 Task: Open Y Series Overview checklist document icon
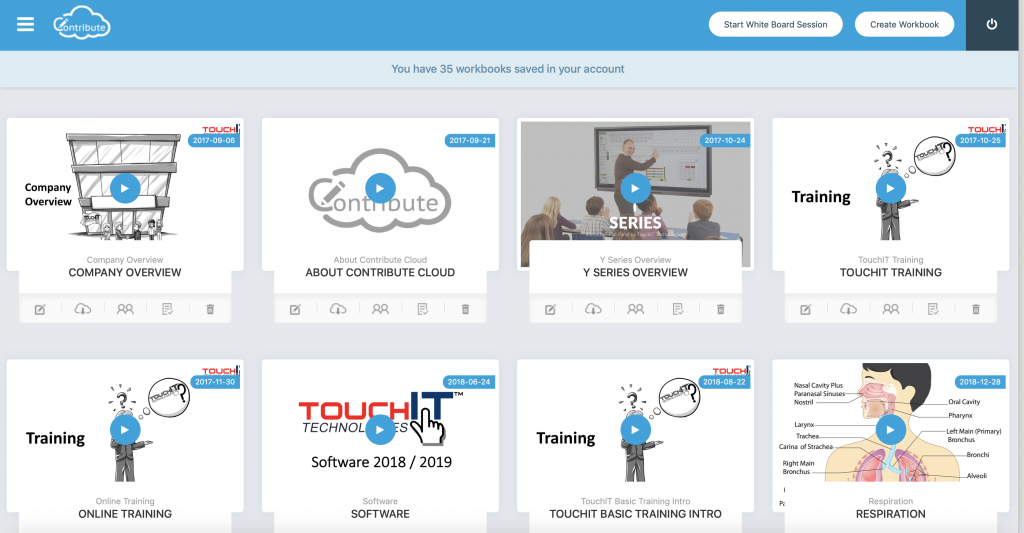[678, 309]
